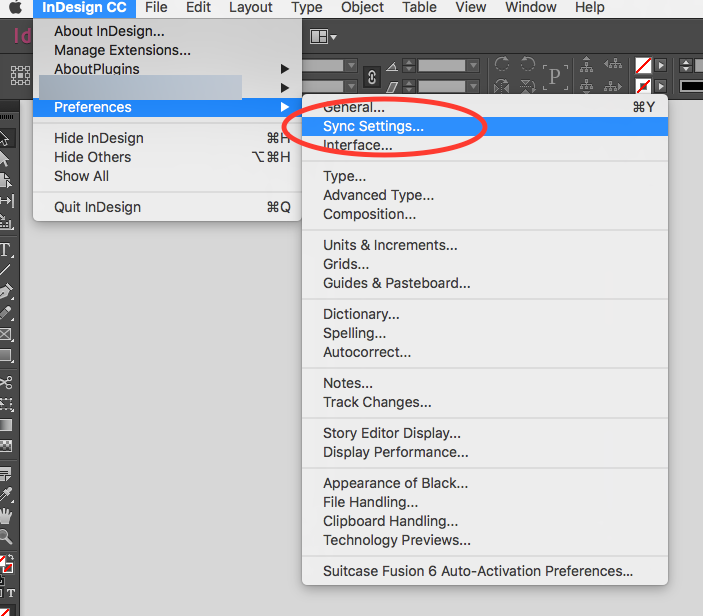The width and height of the screenshot is (703, 616).
Task: Select the Zoom magnifier tool
Action: point(5,536)
